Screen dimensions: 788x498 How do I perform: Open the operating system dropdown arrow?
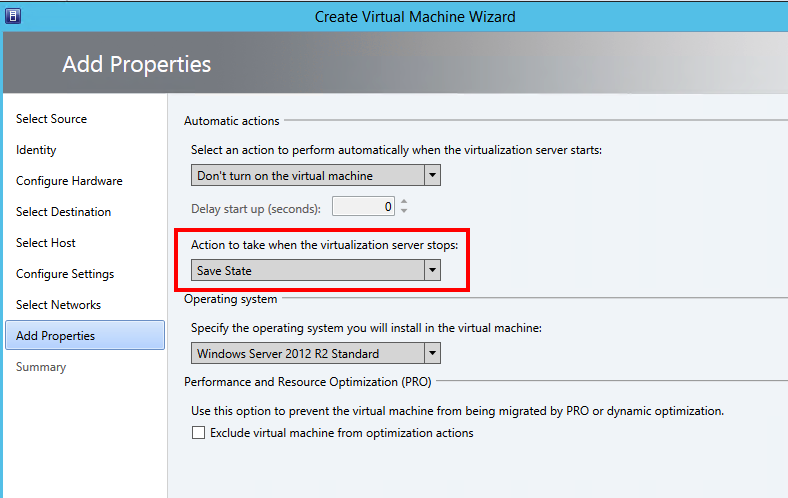(x=432, y=353)
